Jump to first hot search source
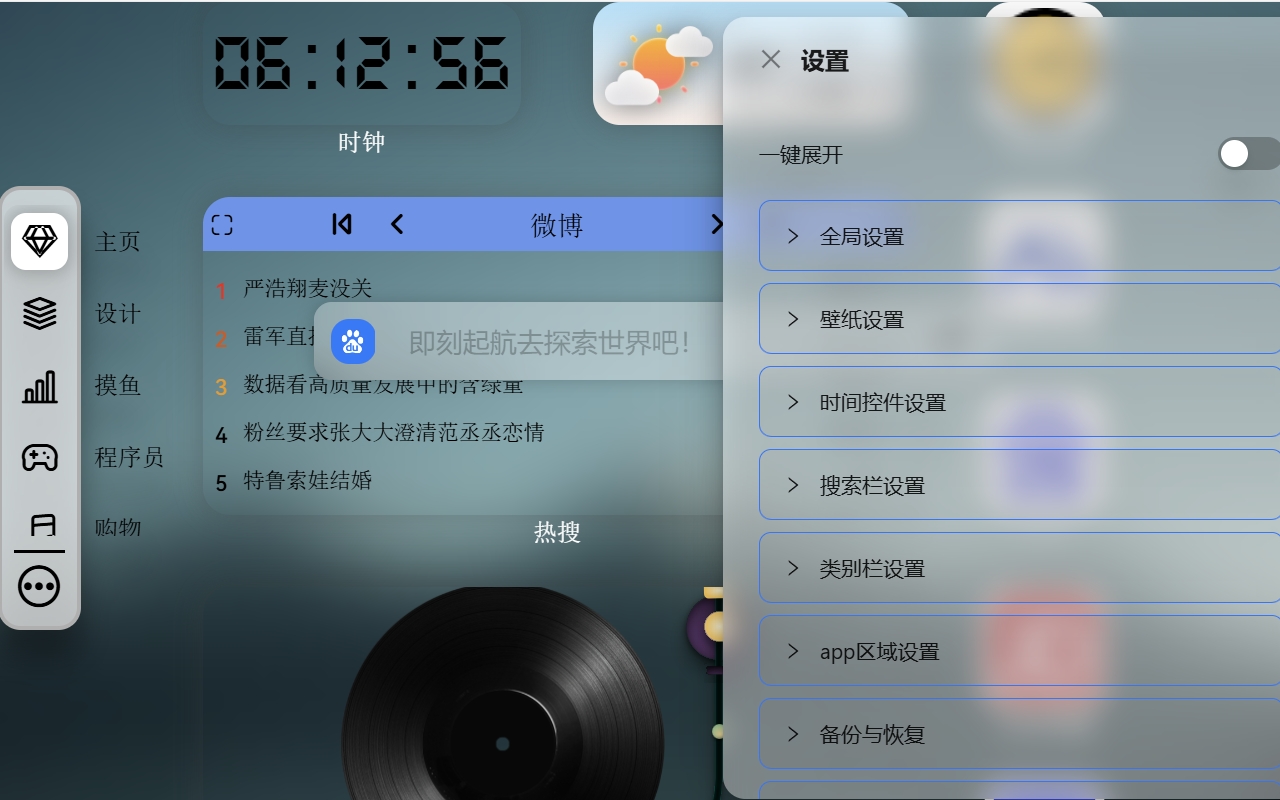This screenshot has height=800, width=1280. (x=341, y=224)
